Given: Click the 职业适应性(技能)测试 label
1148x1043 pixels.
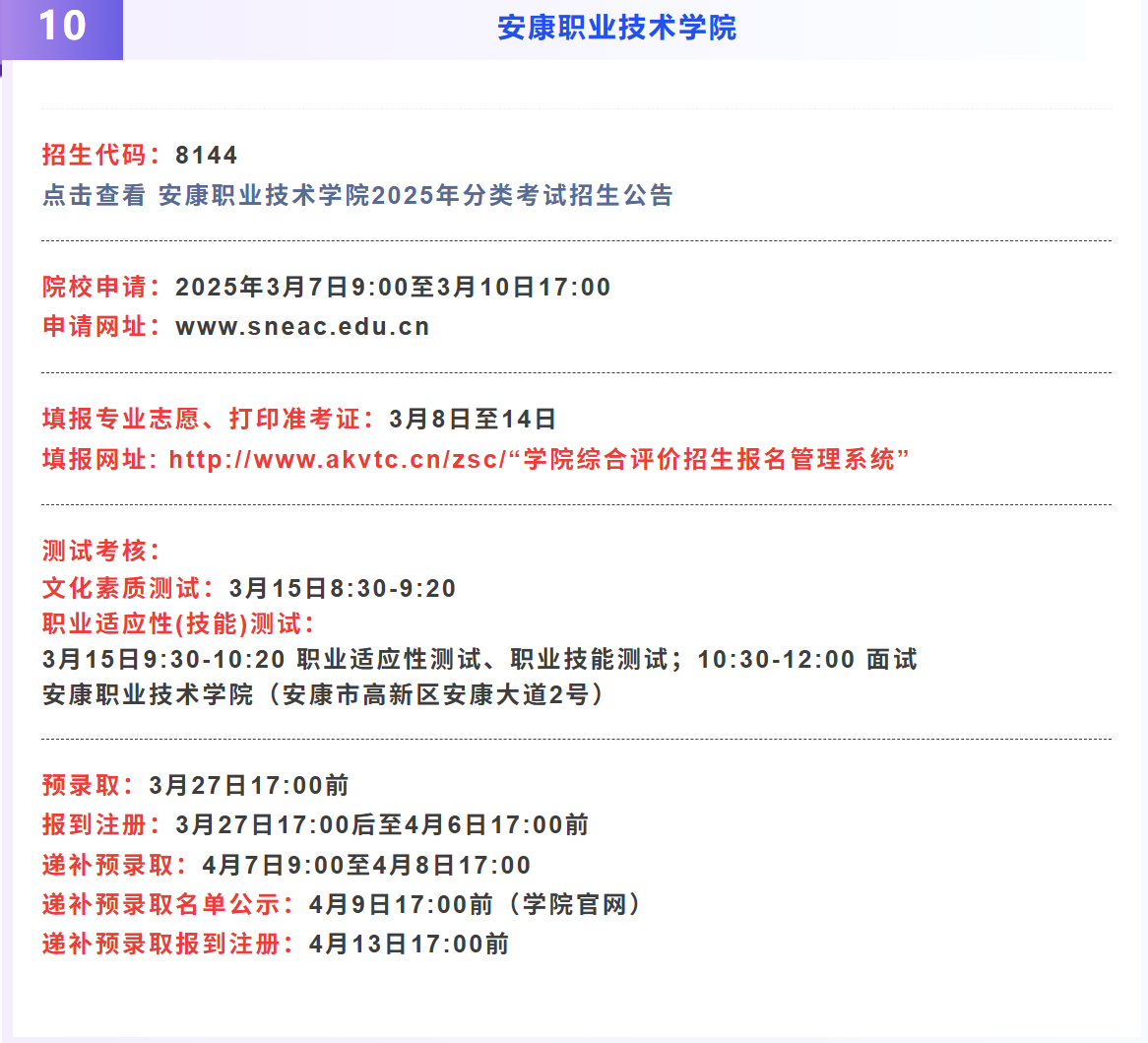Looking at the screenshot, I should pos(178,624).
